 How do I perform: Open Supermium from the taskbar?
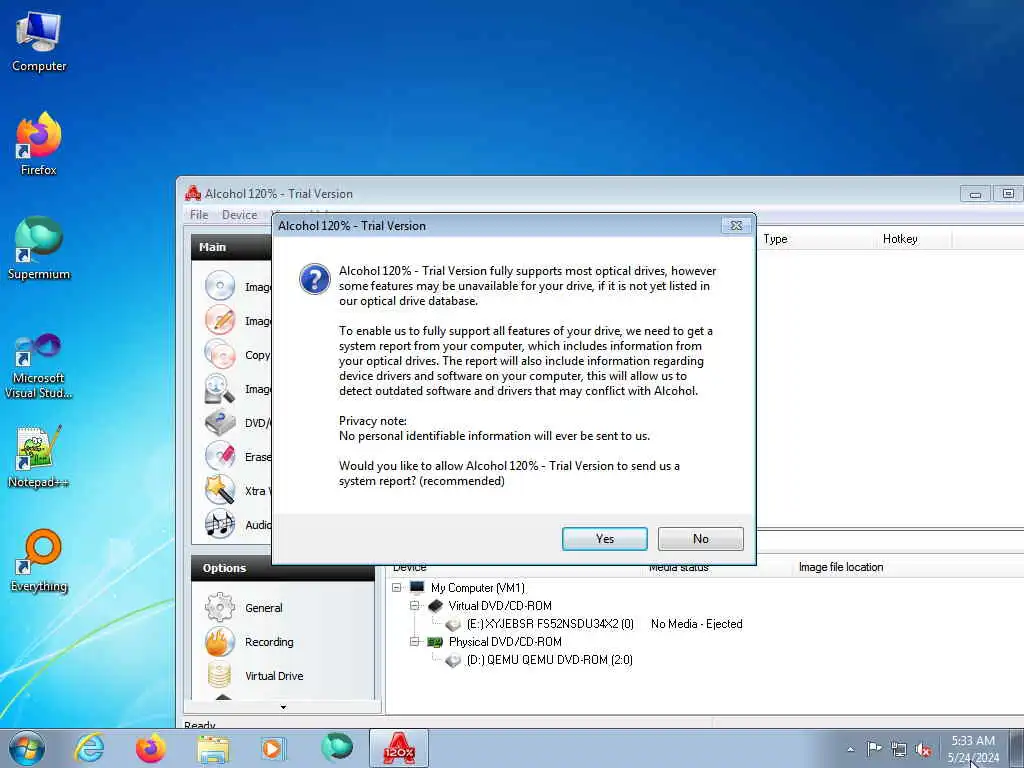(x=336, y=748)
